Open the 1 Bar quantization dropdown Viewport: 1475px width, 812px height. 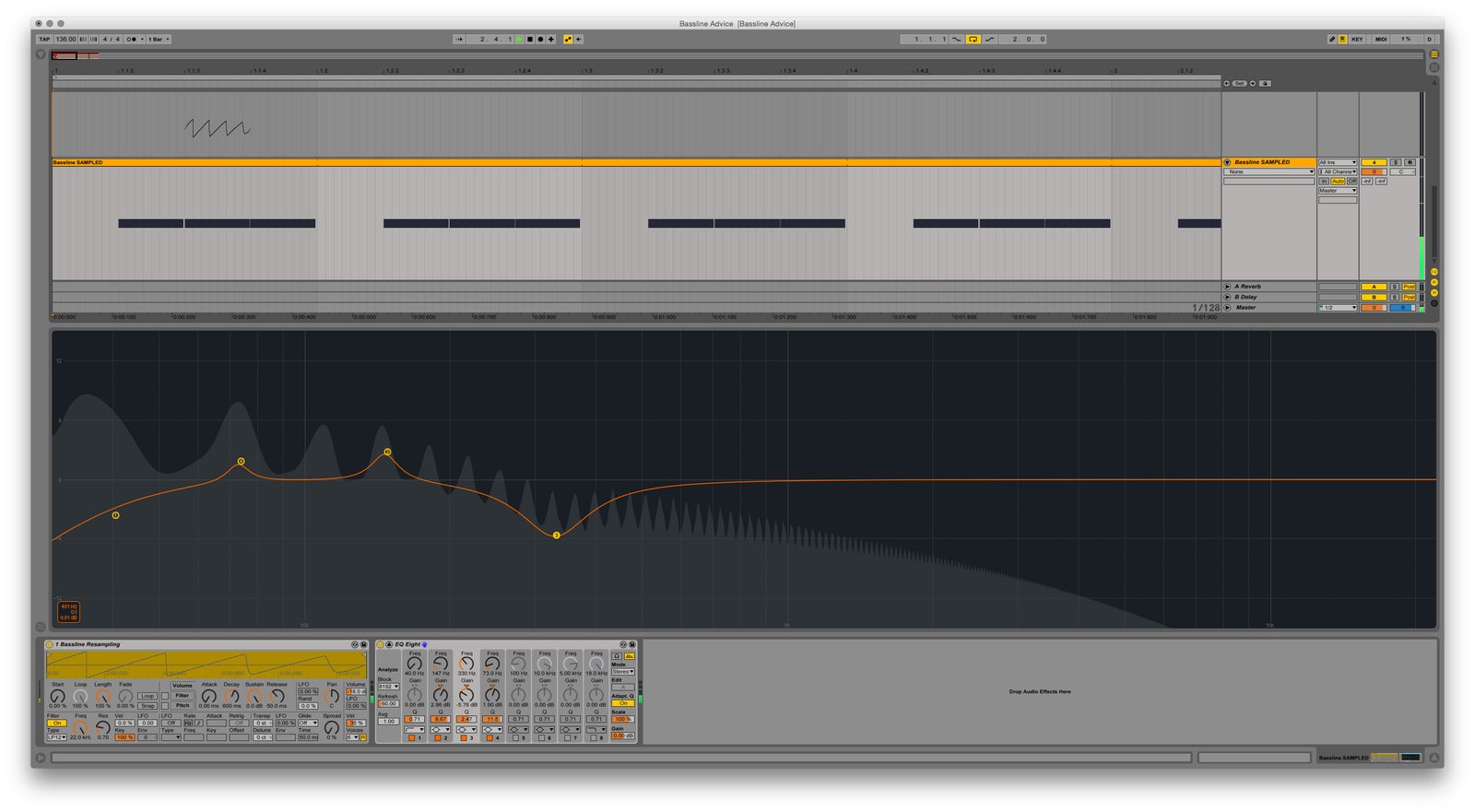click(159, 39)
